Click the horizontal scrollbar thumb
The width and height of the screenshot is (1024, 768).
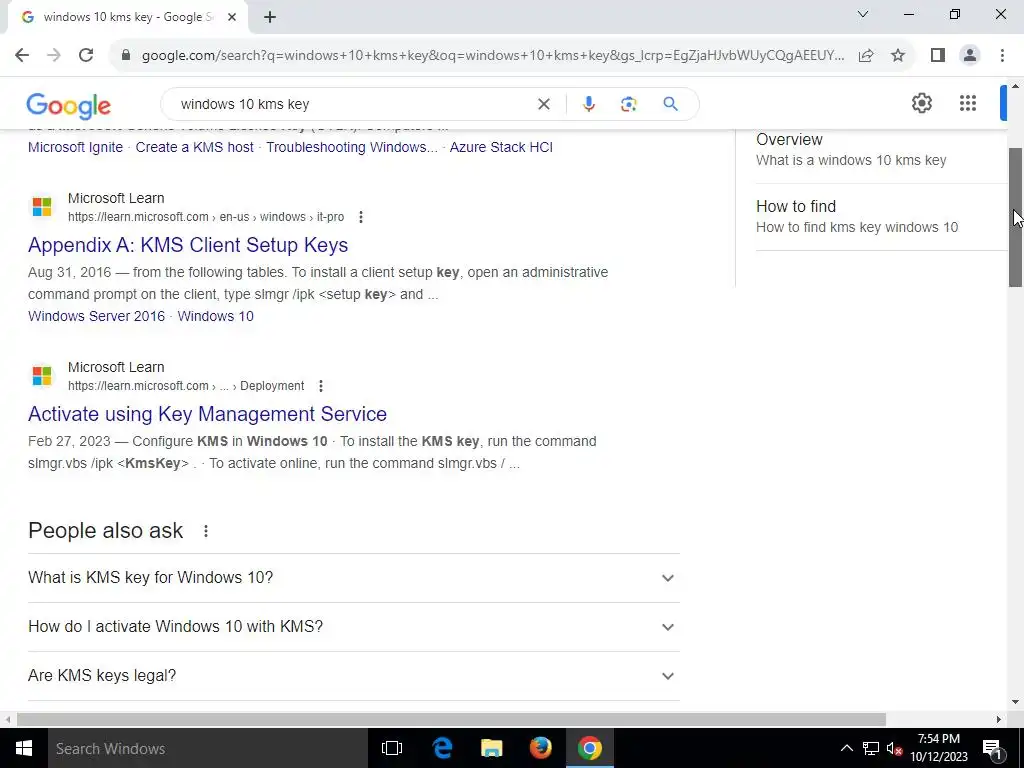click(x=451, y=719)
